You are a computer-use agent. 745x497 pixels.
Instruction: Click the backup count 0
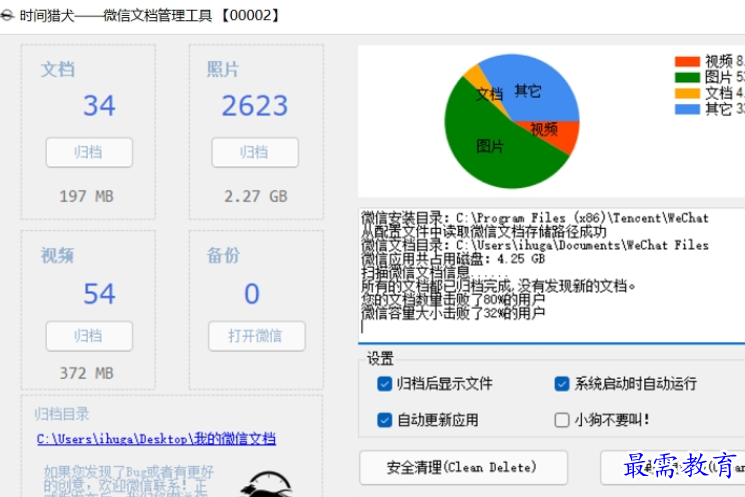pos(252,294)
